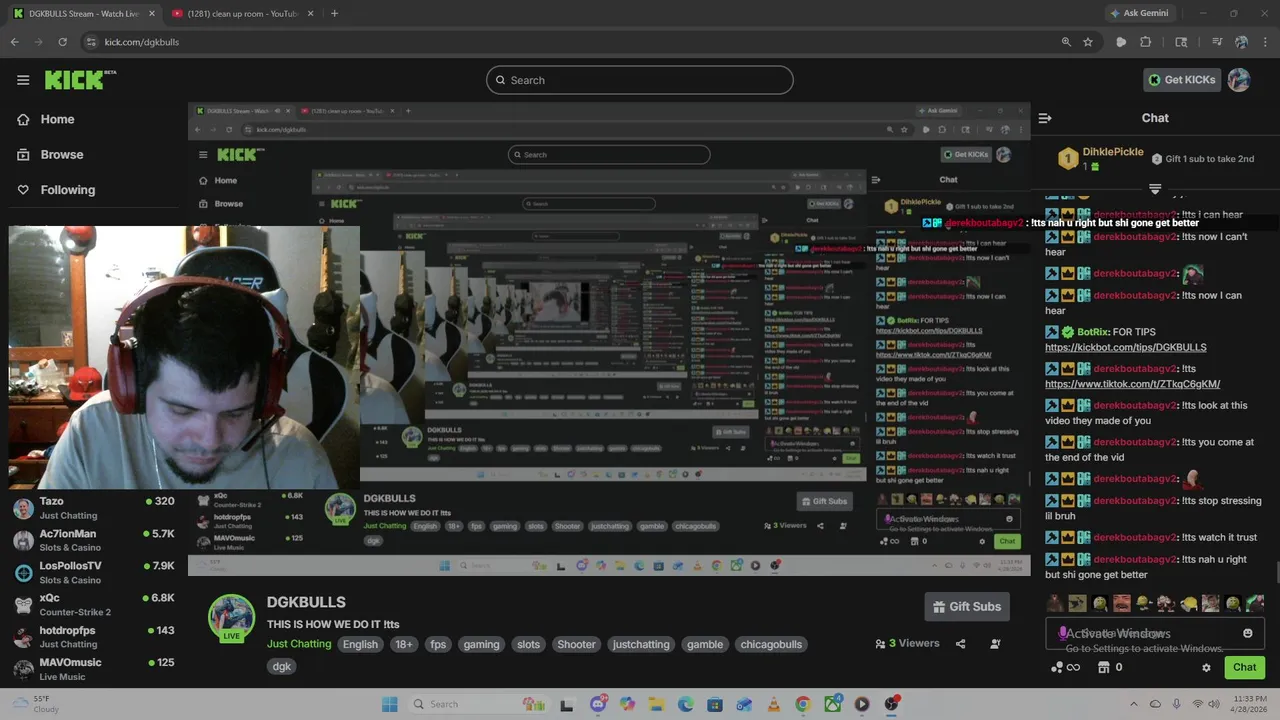Open weather widget showing 55°F Cloudy

point(36,704)
